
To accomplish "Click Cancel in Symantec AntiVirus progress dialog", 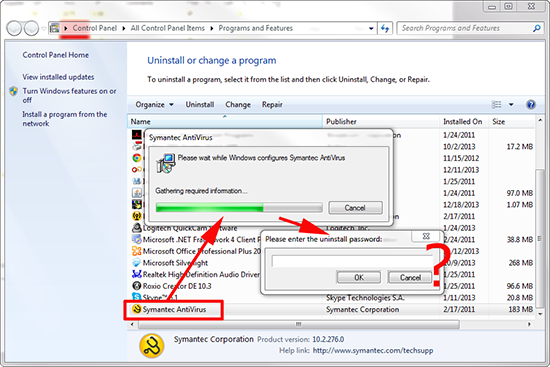I will 355,208.
